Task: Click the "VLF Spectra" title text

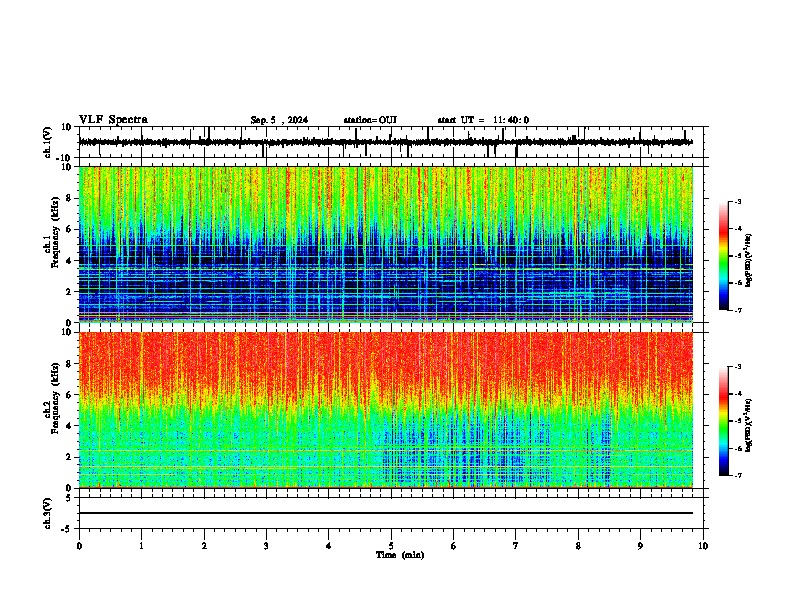Action: click(x=113, y=120)
